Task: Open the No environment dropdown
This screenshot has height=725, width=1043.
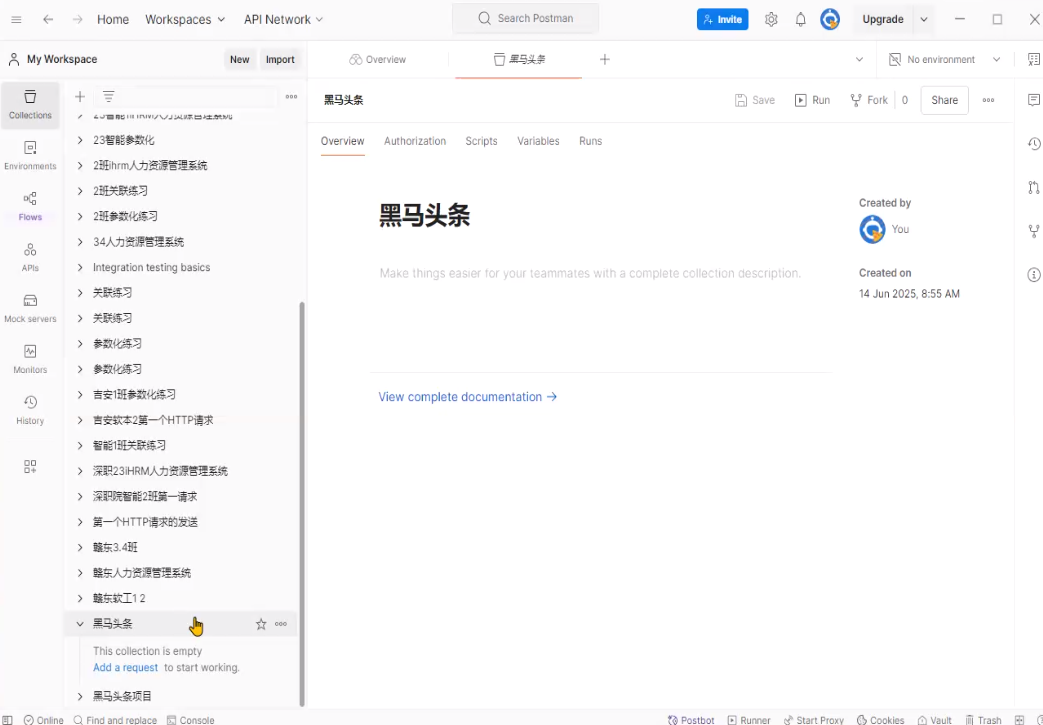Action: pyautogui.click(x=945, y=59)
